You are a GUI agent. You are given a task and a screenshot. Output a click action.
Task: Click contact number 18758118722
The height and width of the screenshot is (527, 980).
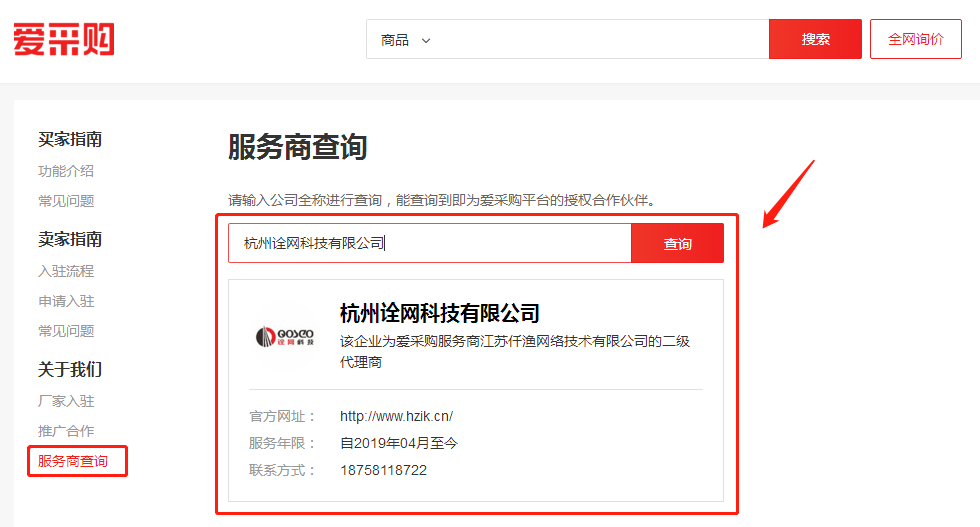point(383,470)
